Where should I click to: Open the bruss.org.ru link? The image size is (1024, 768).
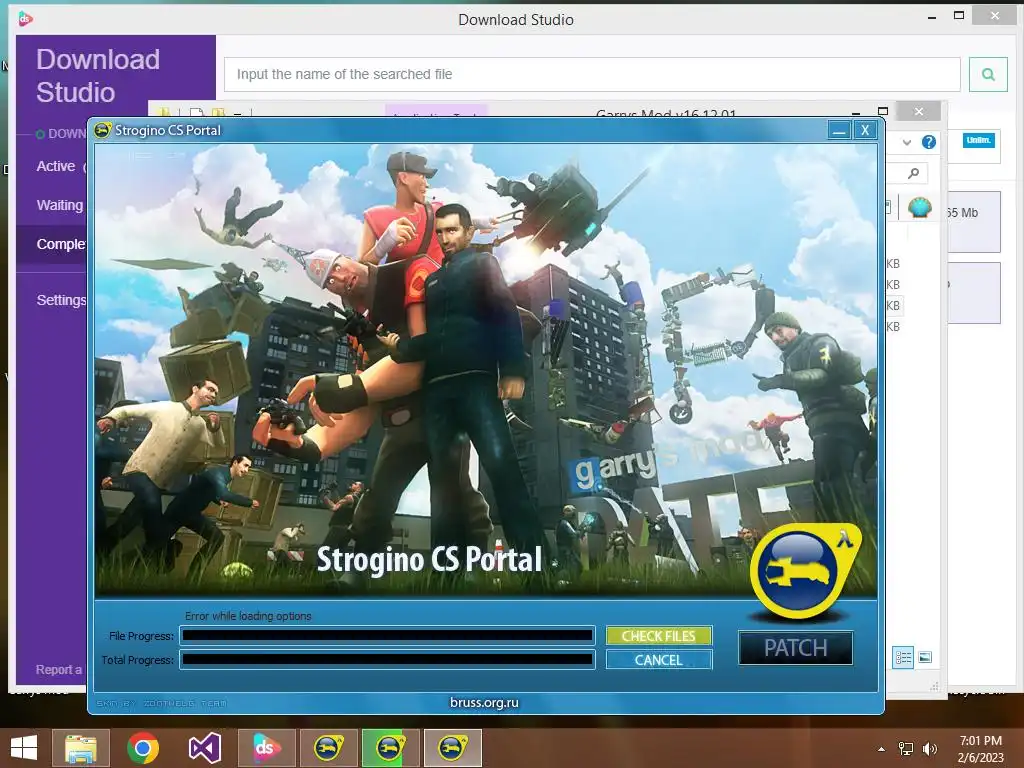484,703
